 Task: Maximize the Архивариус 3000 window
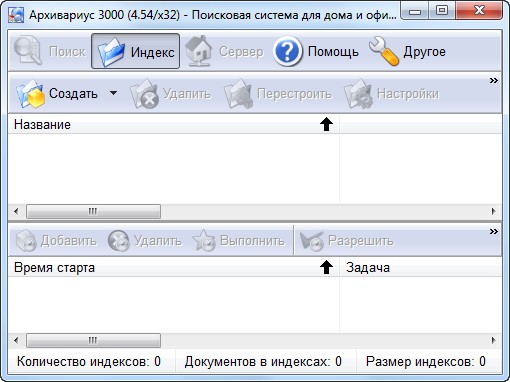442,11
